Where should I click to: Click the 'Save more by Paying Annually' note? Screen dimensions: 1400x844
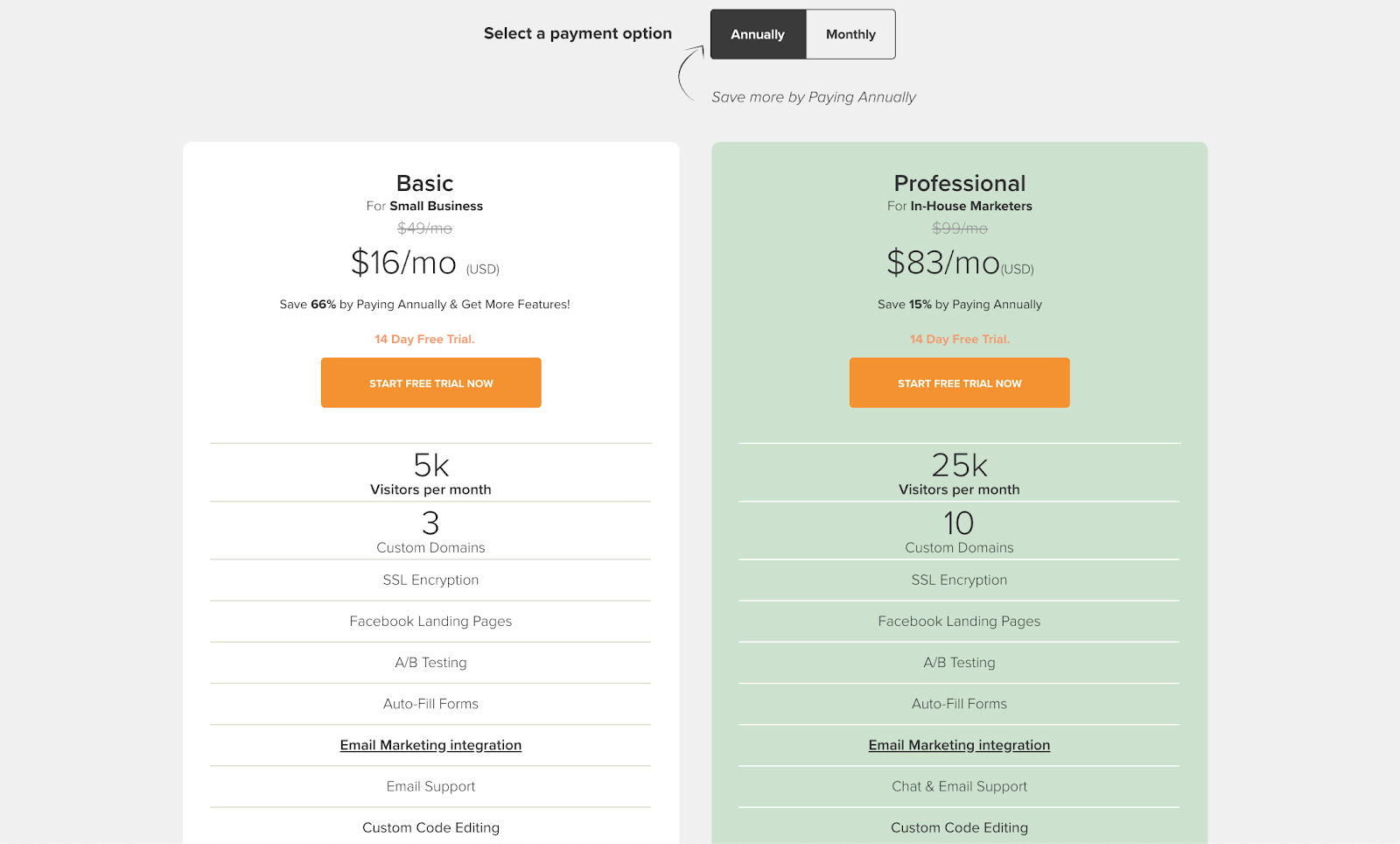[x=814, y=97]
